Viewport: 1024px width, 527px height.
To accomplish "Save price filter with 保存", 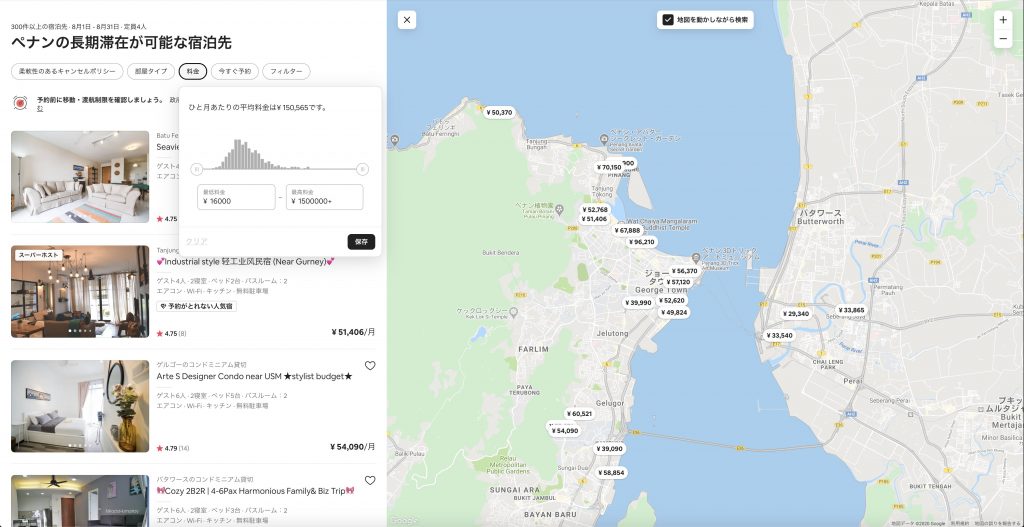I will pyautogui.click(x=361, y=242).
